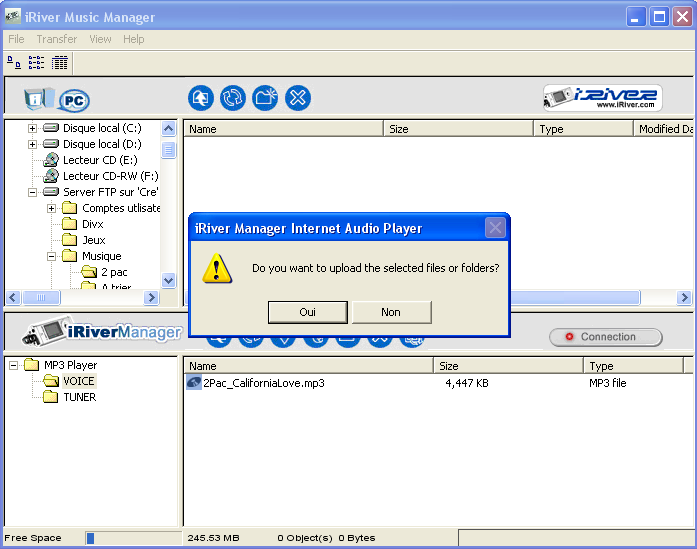Expand the Comptes utilisateurs folder node
The width and height of the screenshot is (697, 549).
52,208
